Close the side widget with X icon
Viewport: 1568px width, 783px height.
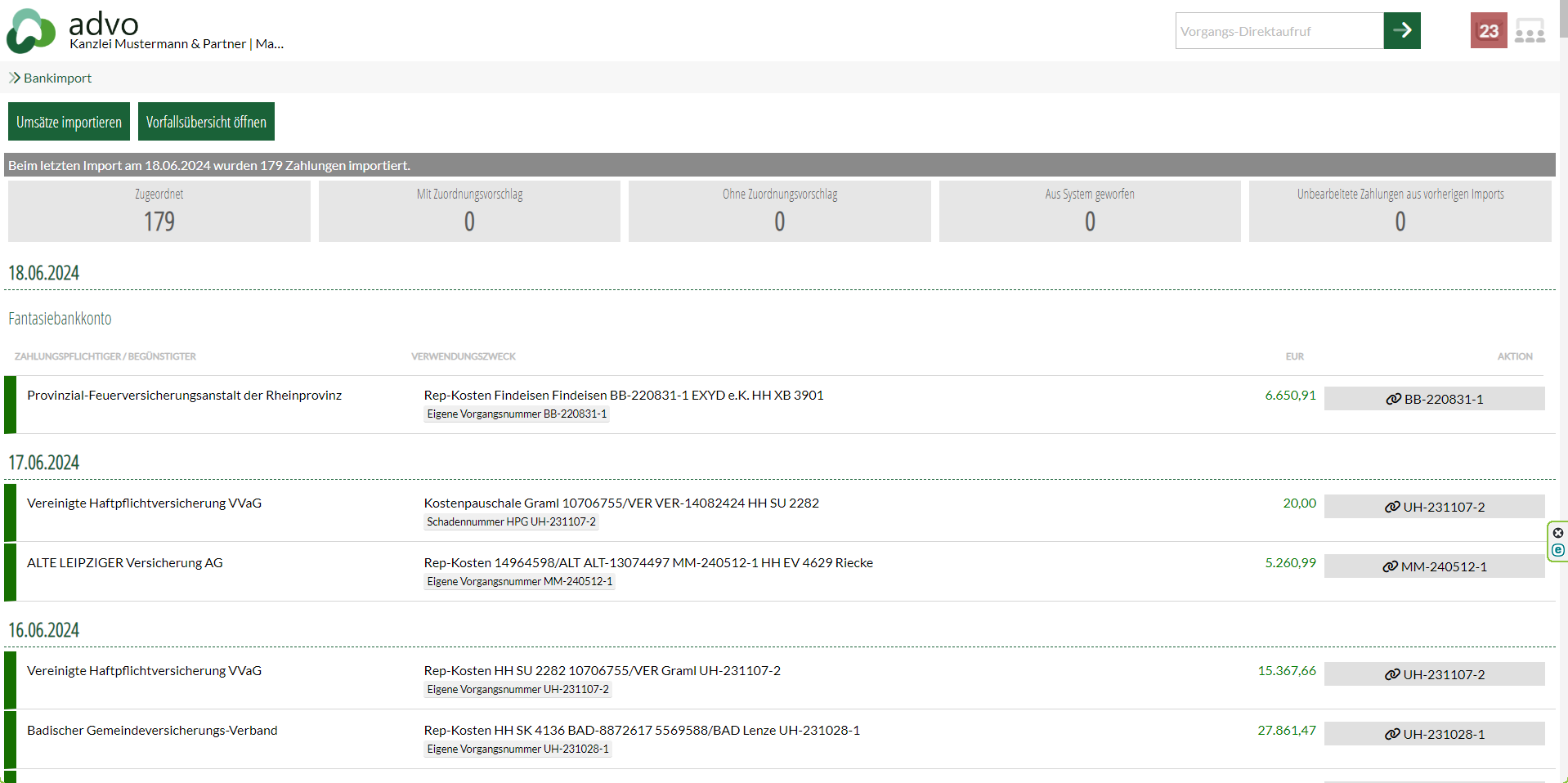pyautogui.click(x=1557, y=533)
